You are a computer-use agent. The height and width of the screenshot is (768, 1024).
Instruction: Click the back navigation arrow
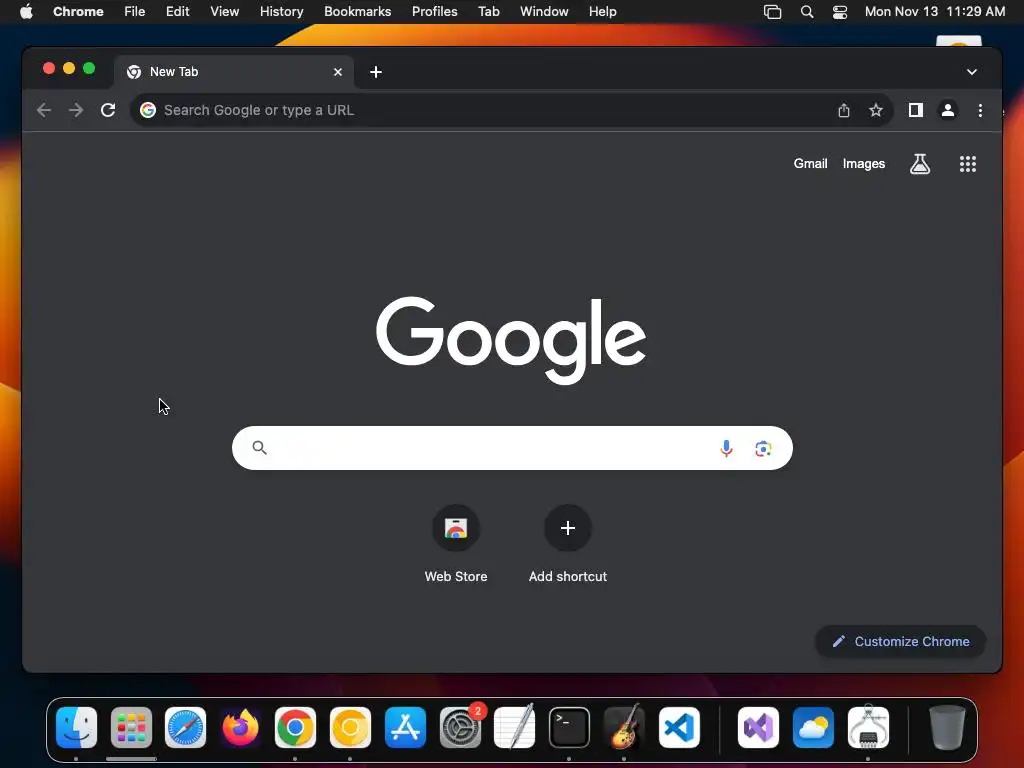(x=44, y=110)
